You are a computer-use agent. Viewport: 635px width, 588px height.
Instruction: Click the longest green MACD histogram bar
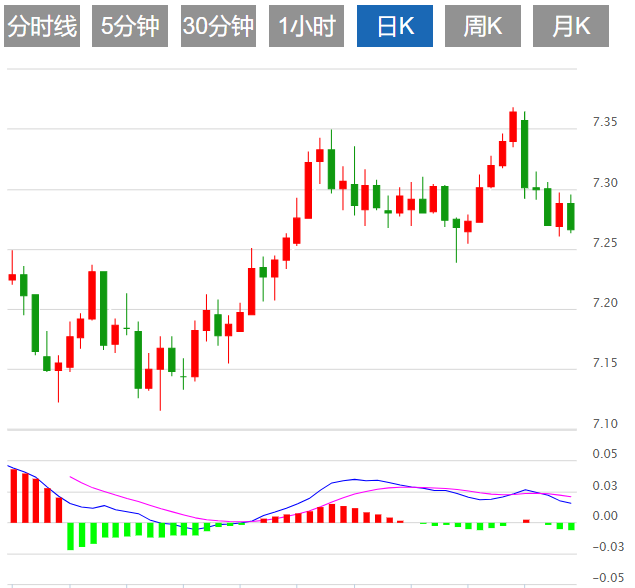click(70, 536)
